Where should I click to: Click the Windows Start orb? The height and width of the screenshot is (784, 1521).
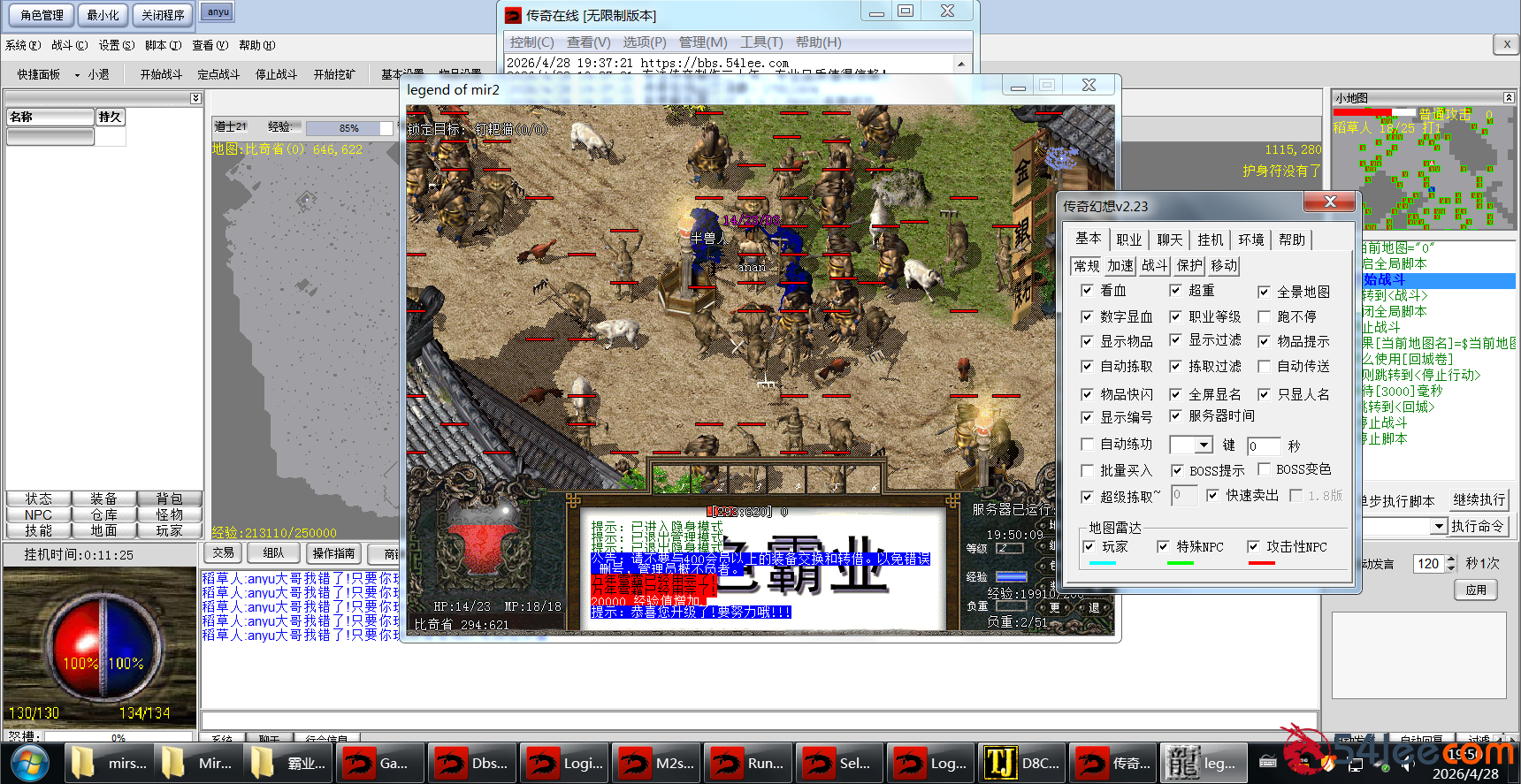pos(30,763)
